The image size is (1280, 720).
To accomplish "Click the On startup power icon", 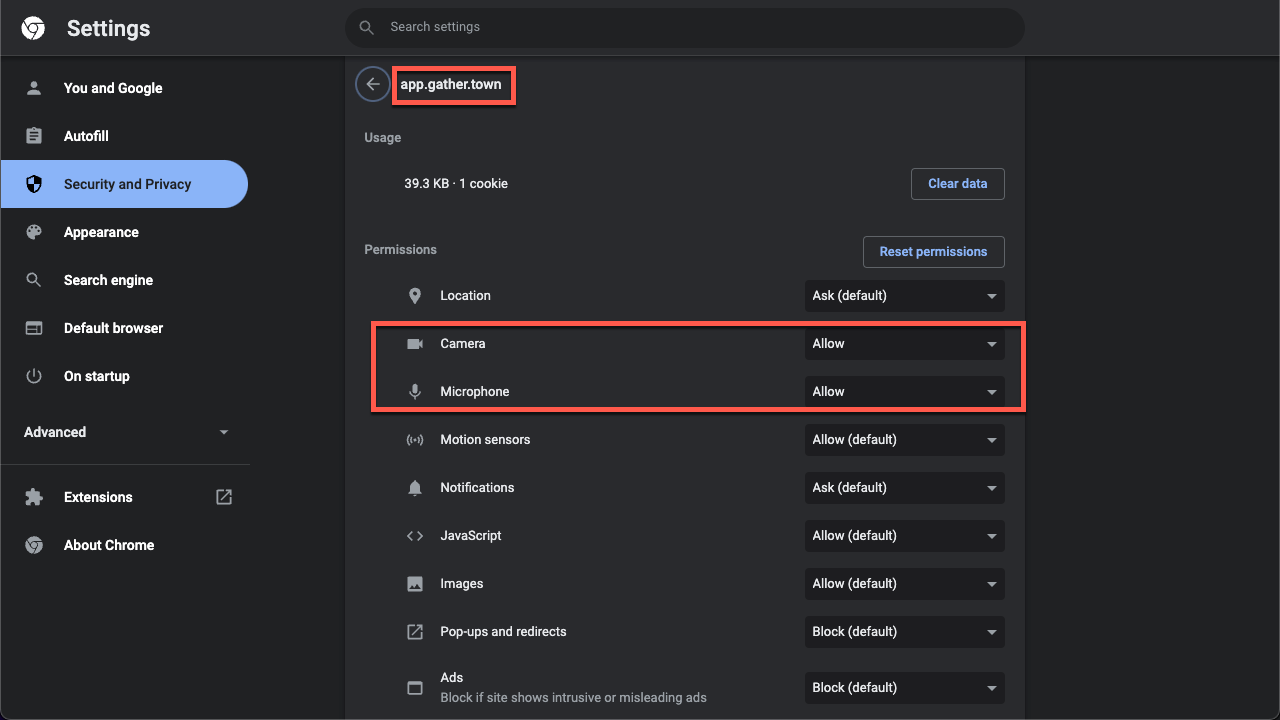I will point(34,376).
